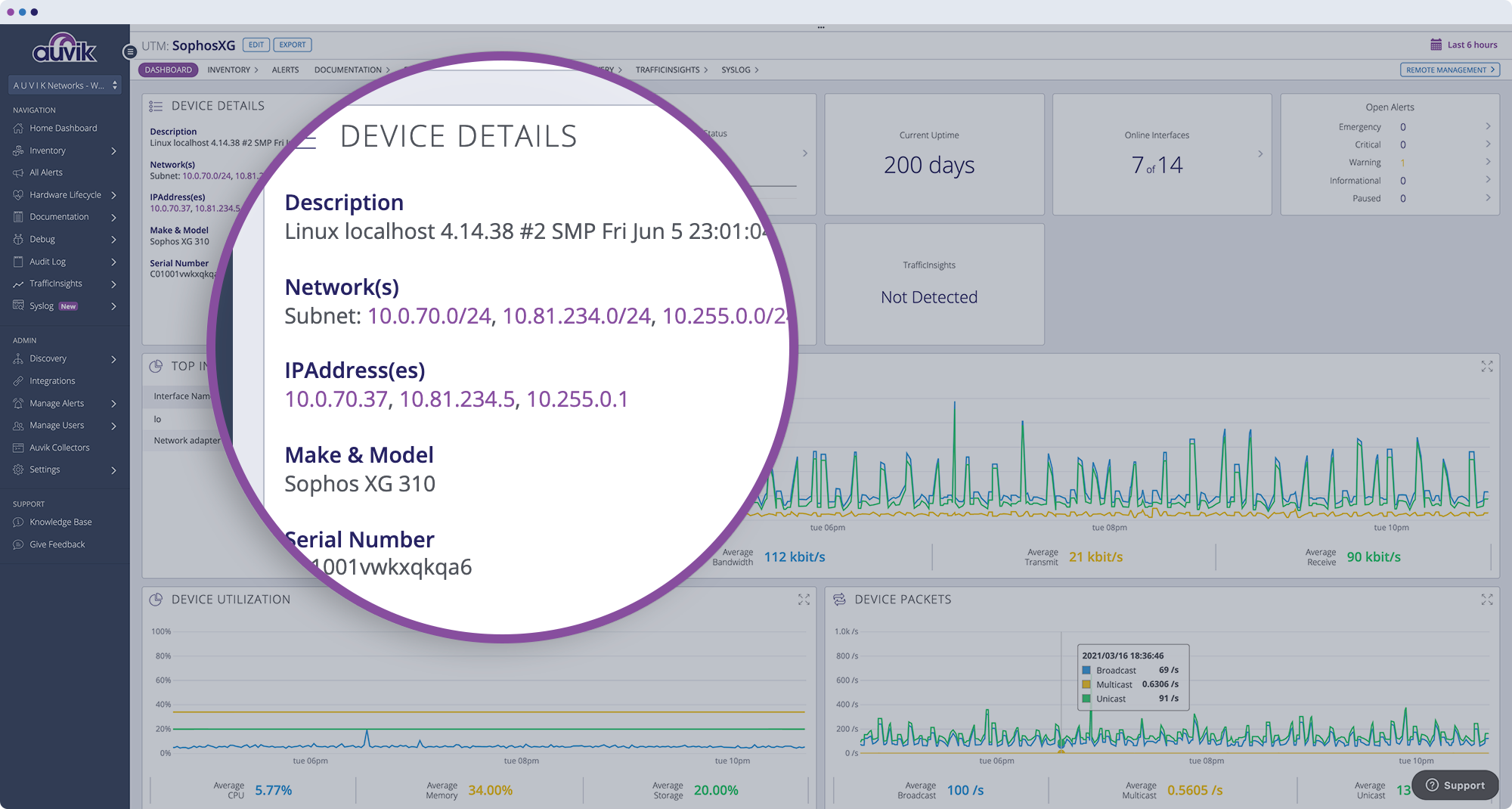Screen dimensions: 1512x809
Task: Open the Alerts top tab
Action: pos(286,70)
